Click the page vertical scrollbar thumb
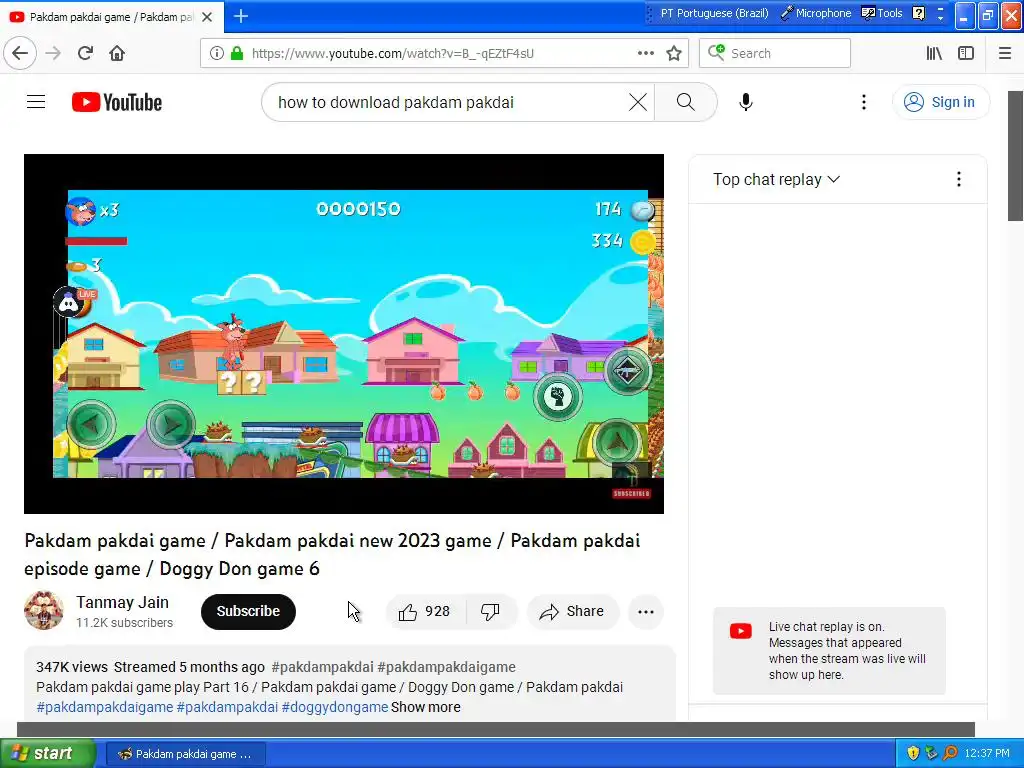 [x=1016, y=155]
